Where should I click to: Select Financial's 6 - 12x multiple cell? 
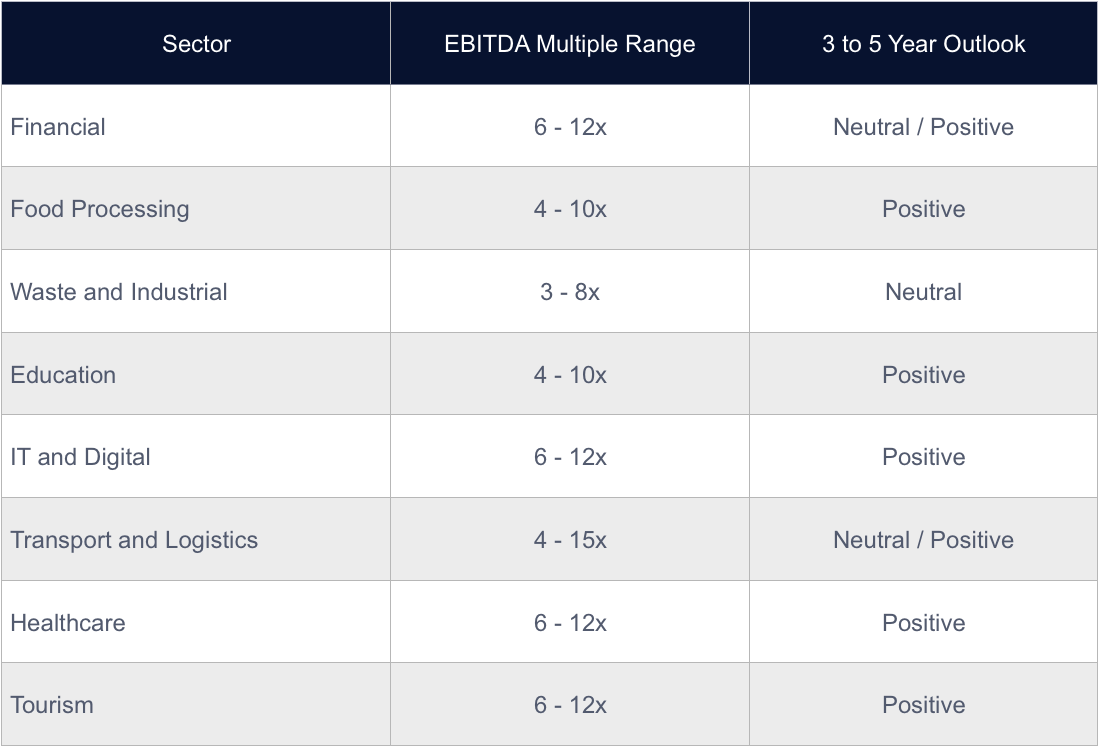570,127
